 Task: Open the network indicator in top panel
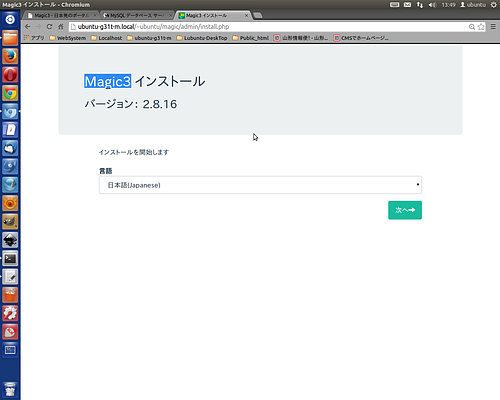point(420,5)
